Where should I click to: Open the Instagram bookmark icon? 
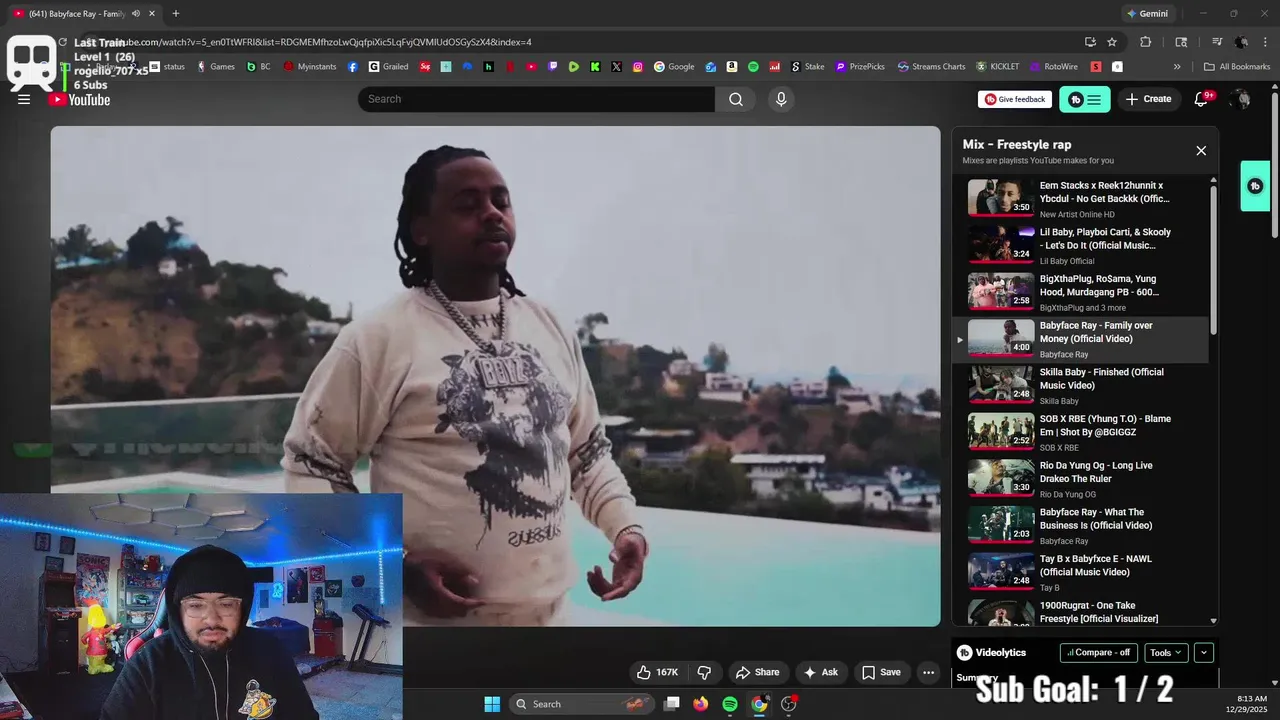(638, 67)
